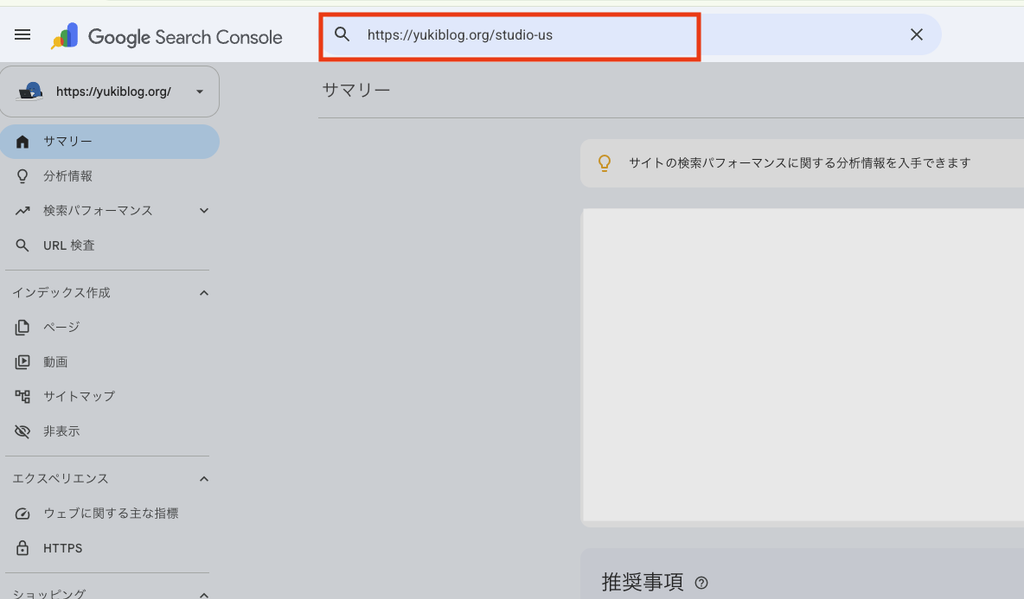The image size is (1024, 599).
Task: Click the magnifier icon beside URL 検査
Action: (x=22, y=246)
